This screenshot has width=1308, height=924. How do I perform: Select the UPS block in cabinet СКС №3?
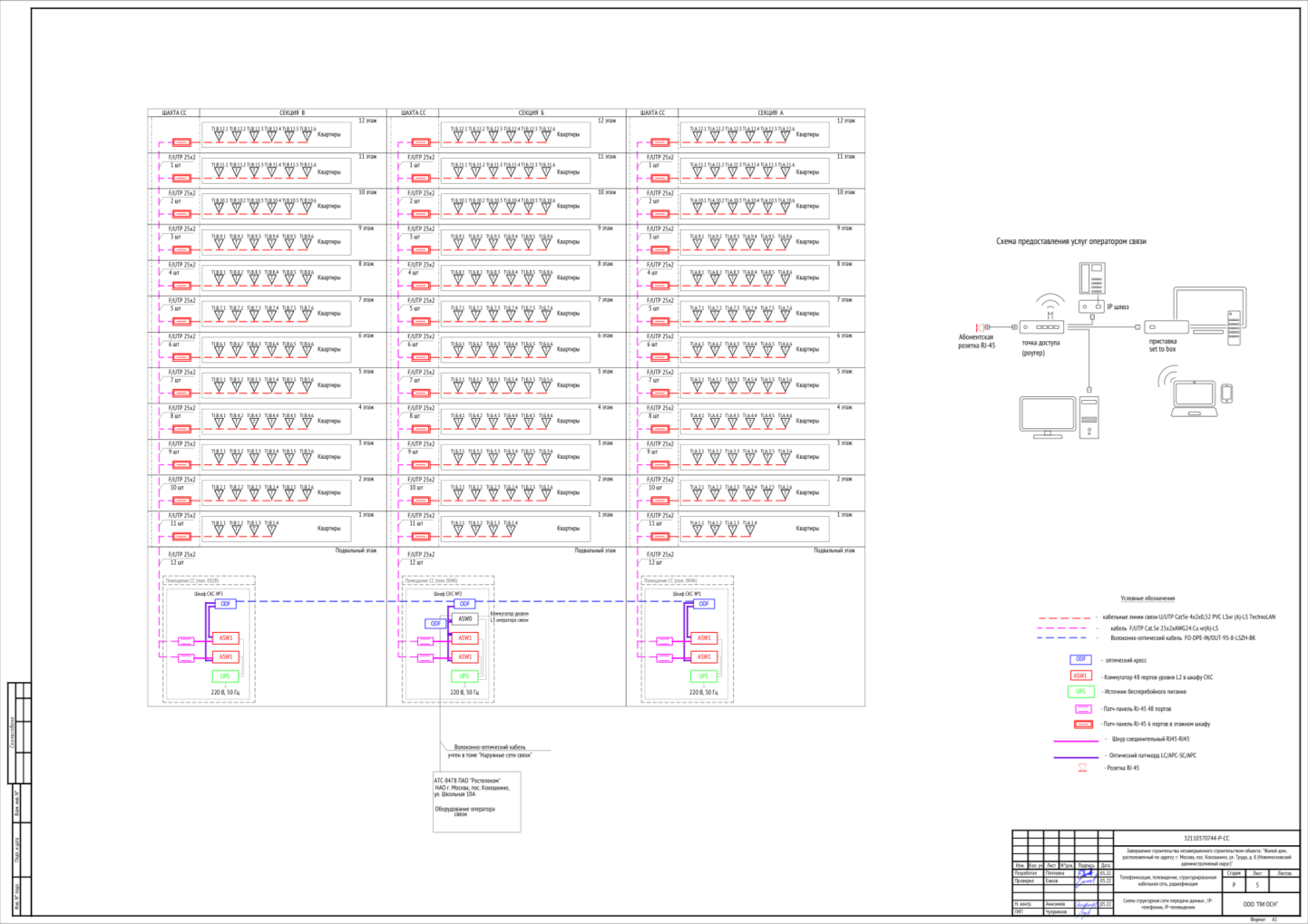click(x=225, y=676)
